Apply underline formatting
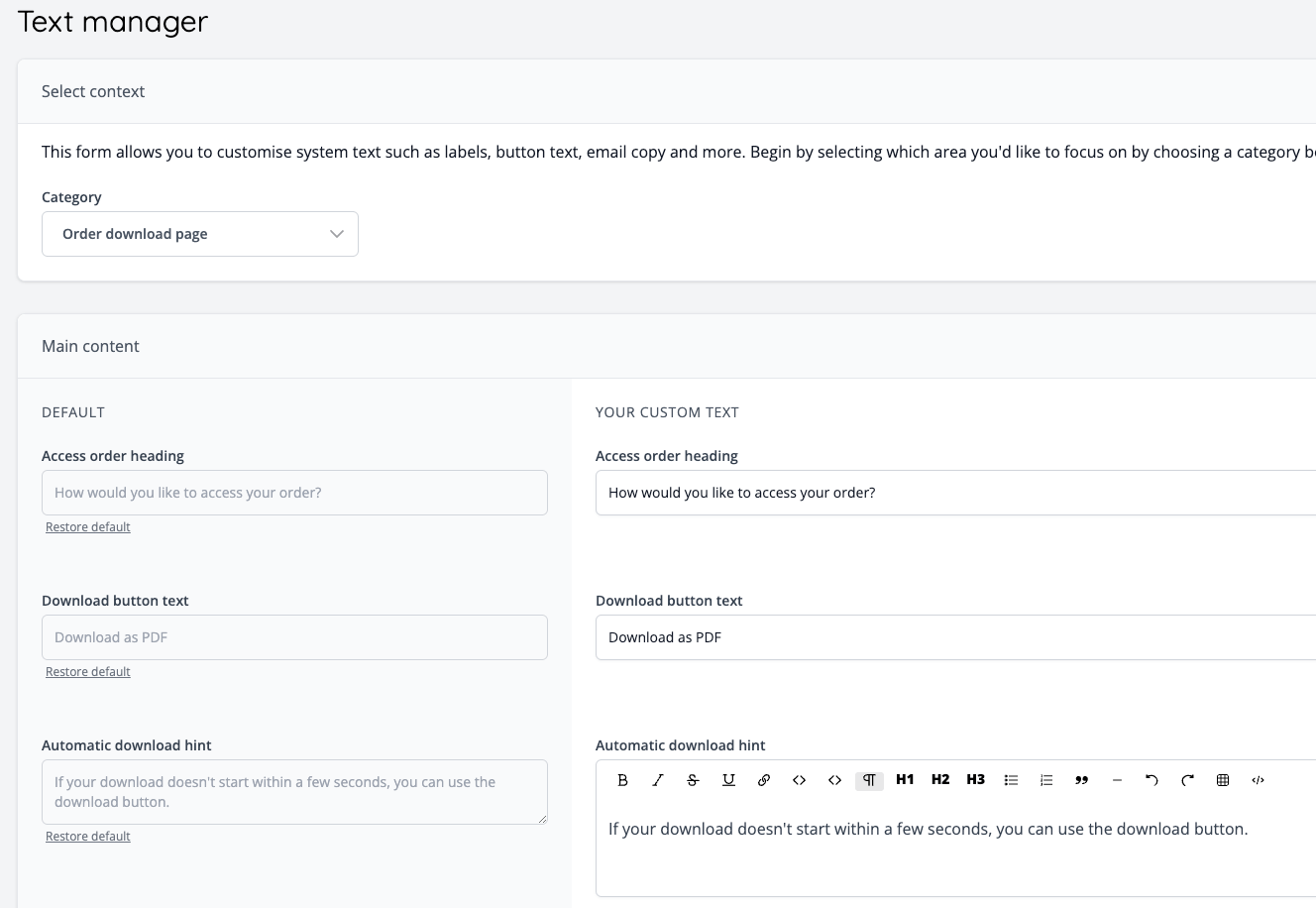Image resolution: width=1316 pixels, height=908 pixels. (x=728, y=780)
